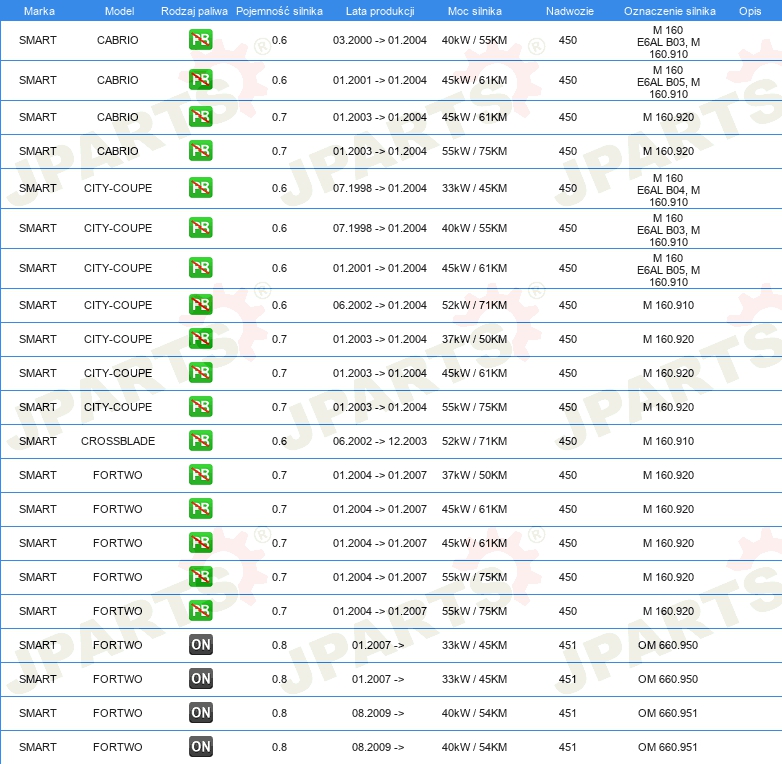This screenshot has height=764, width=782.
Task: Click the Moc silnika column header
Action: (x=474, y=11)
